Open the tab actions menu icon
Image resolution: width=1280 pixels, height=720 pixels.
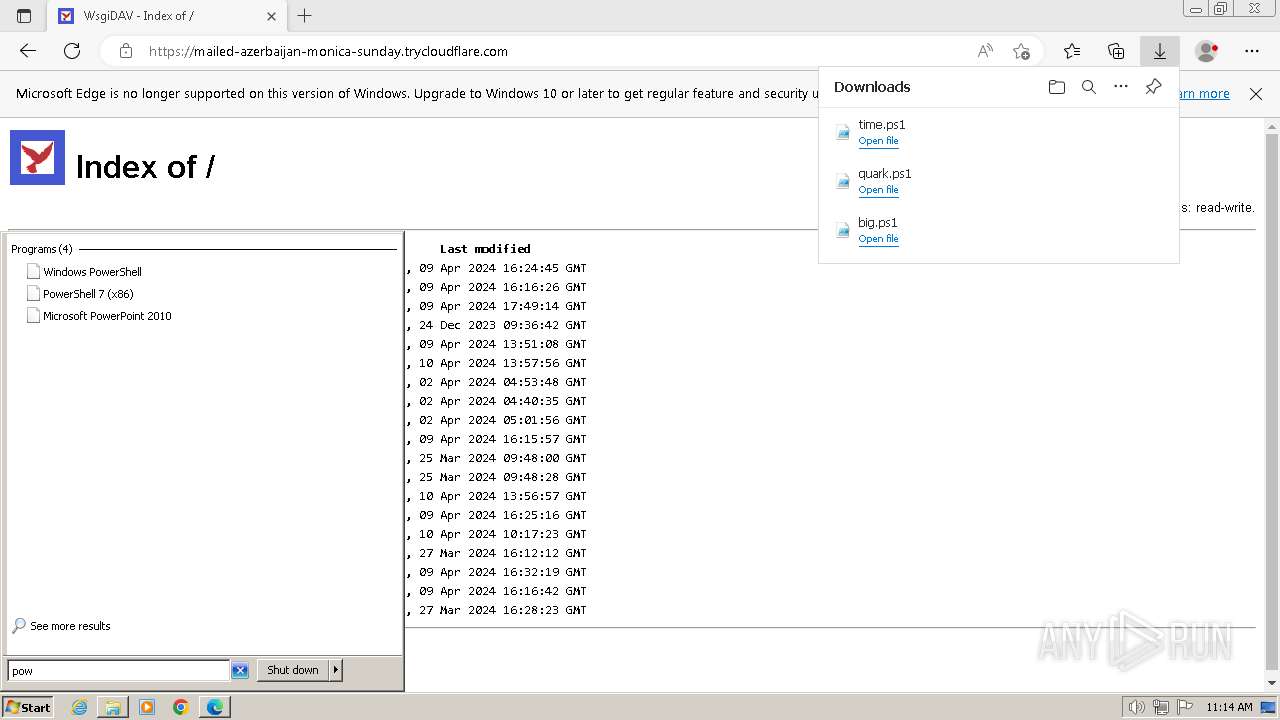coord(24,16)
